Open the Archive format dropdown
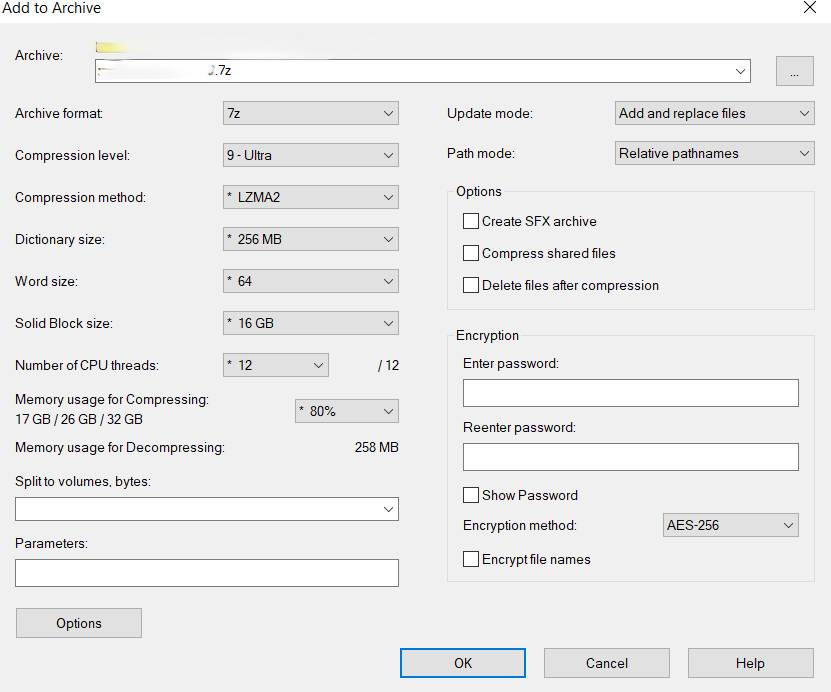831x692 pixels. point(311,113)
